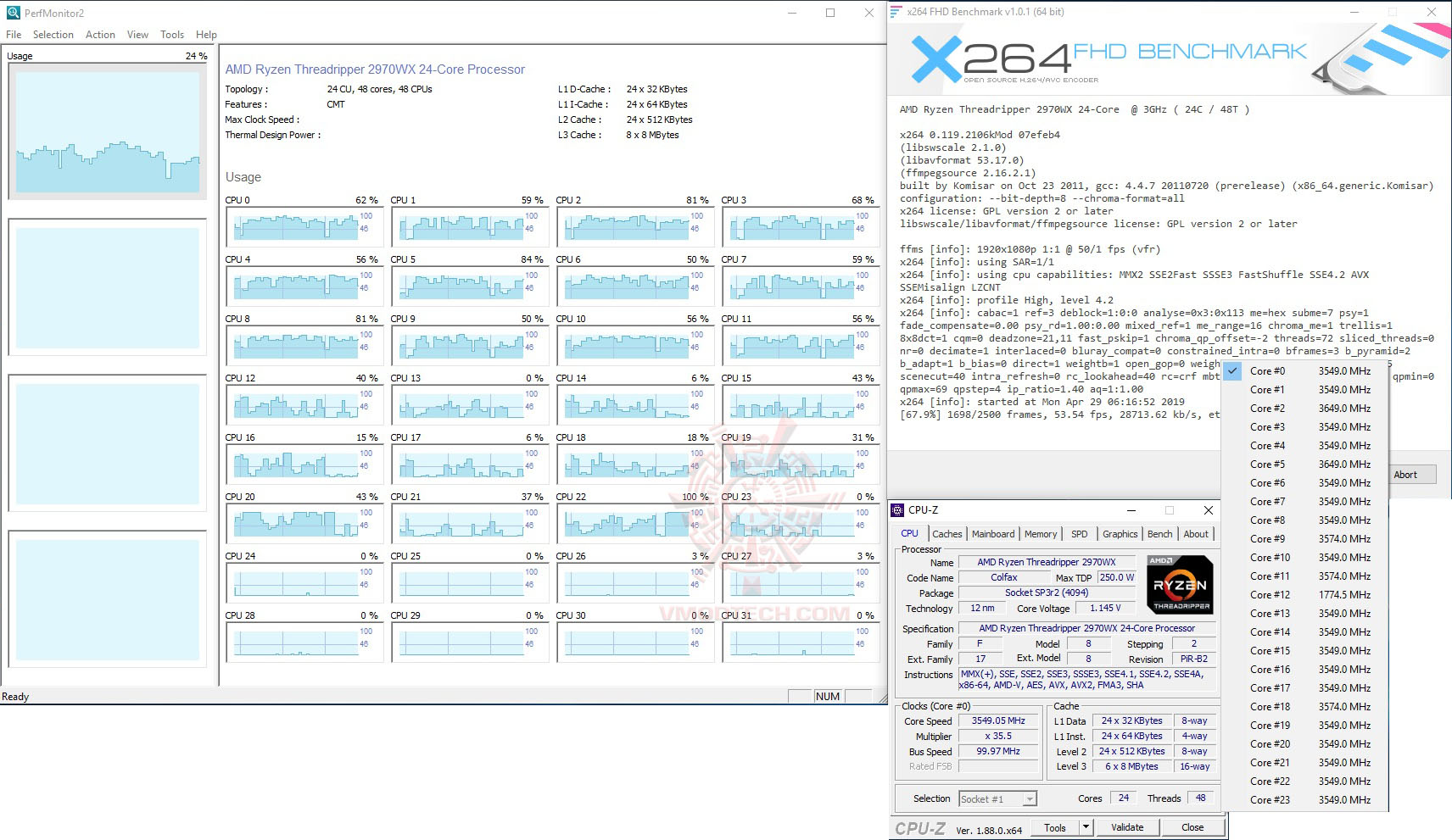Open the Help menu in PerfMonitor2

pos(206,35)
